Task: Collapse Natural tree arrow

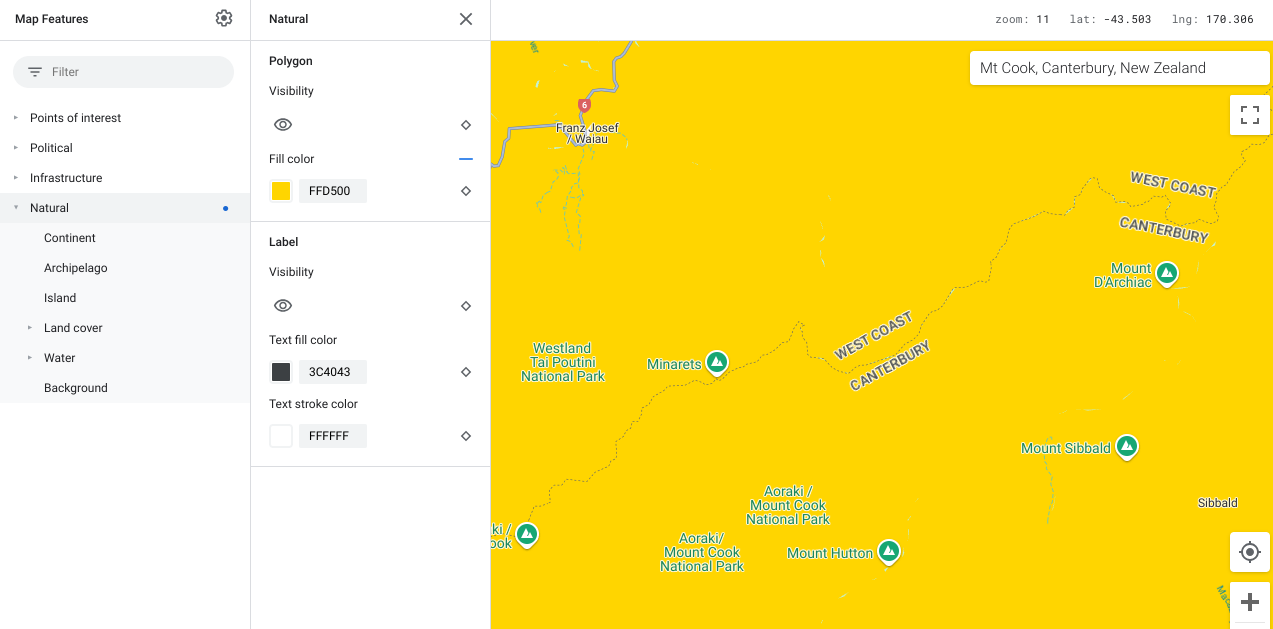Action: [x=16, y=208]
